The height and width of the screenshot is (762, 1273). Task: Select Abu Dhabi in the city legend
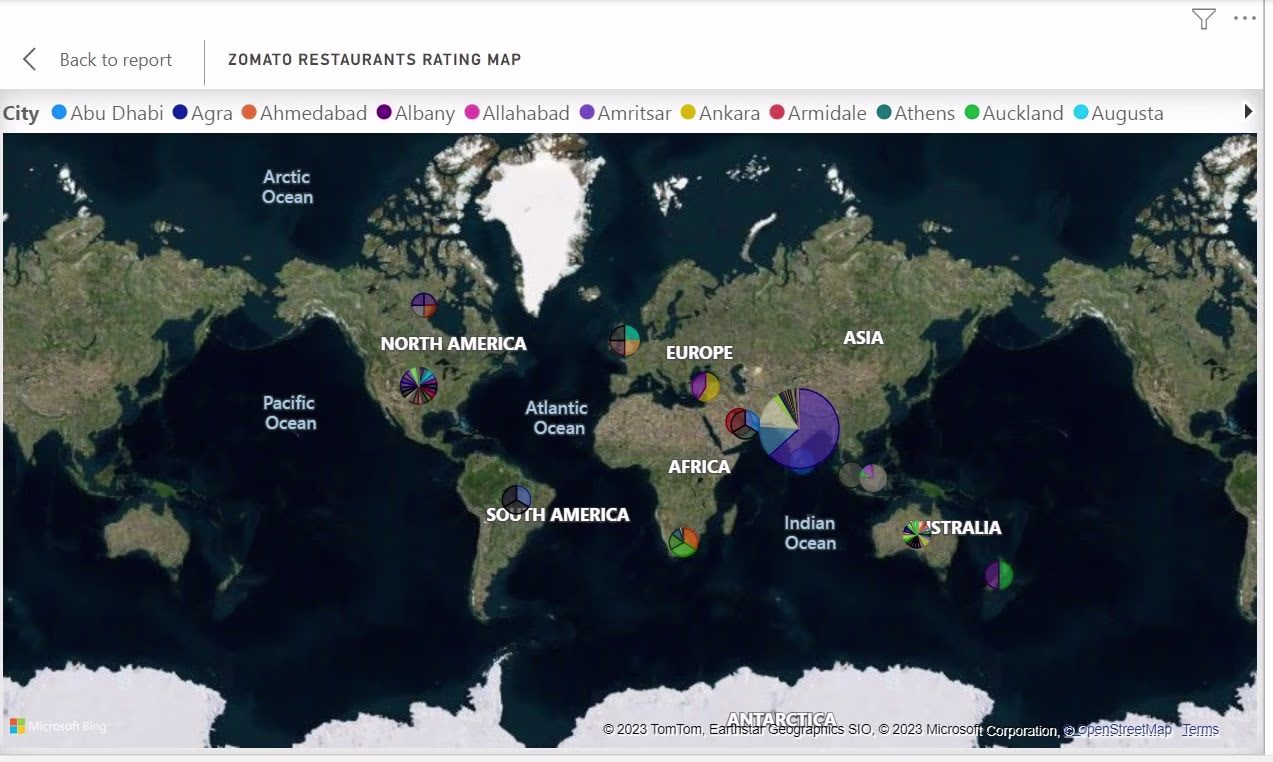point(108,113)
